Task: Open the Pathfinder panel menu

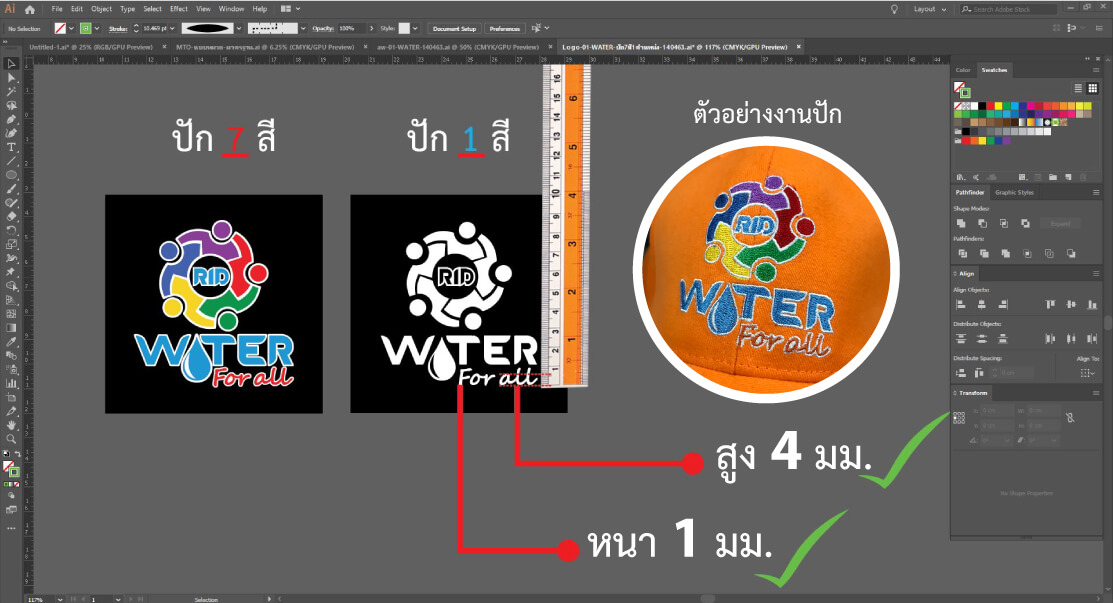Action: click(1097, 192)
